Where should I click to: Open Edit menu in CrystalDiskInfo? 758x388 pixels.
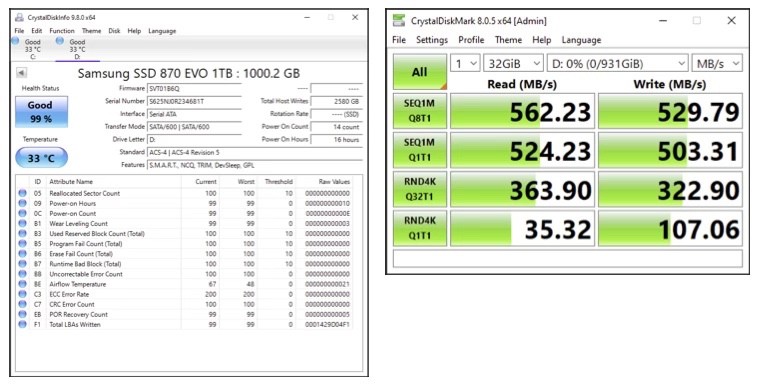pyautogui.click(x=37, y=31)
